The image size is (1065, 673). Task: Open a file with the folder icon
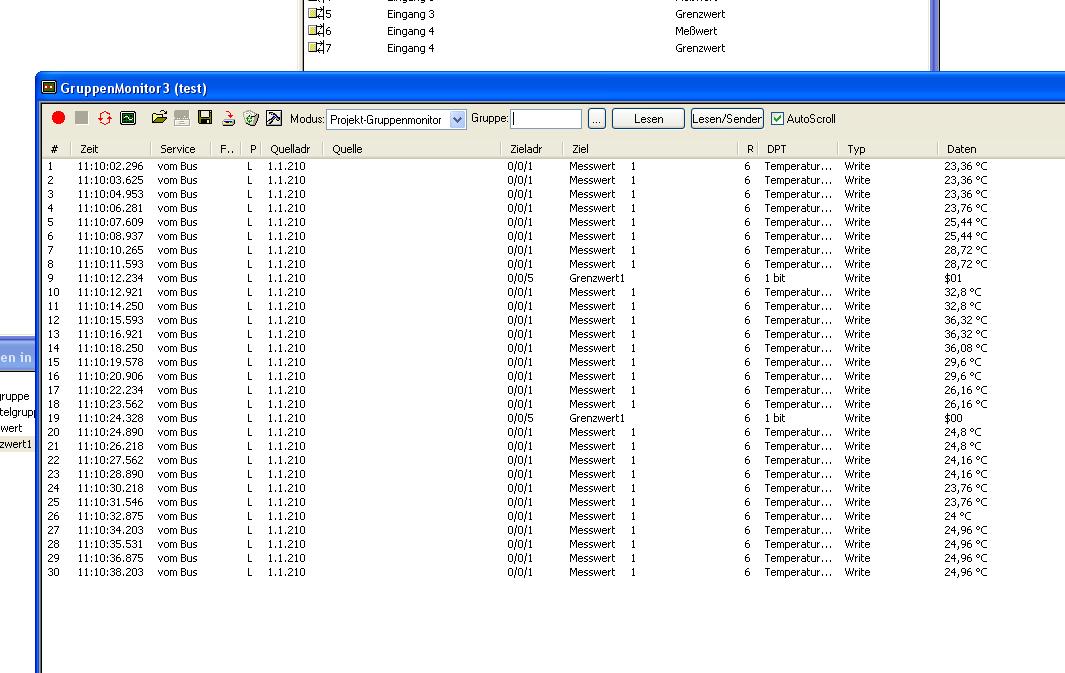tap(159, 118)
